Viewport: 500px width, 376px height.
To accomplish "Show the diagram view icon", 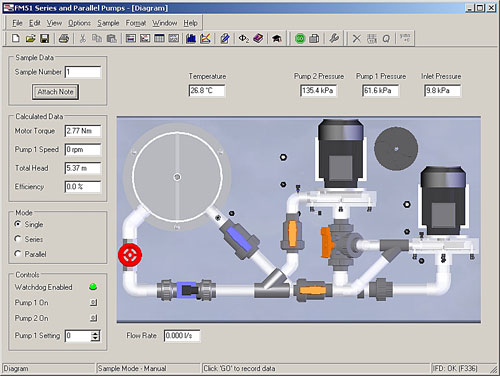I will click(145, 38).
